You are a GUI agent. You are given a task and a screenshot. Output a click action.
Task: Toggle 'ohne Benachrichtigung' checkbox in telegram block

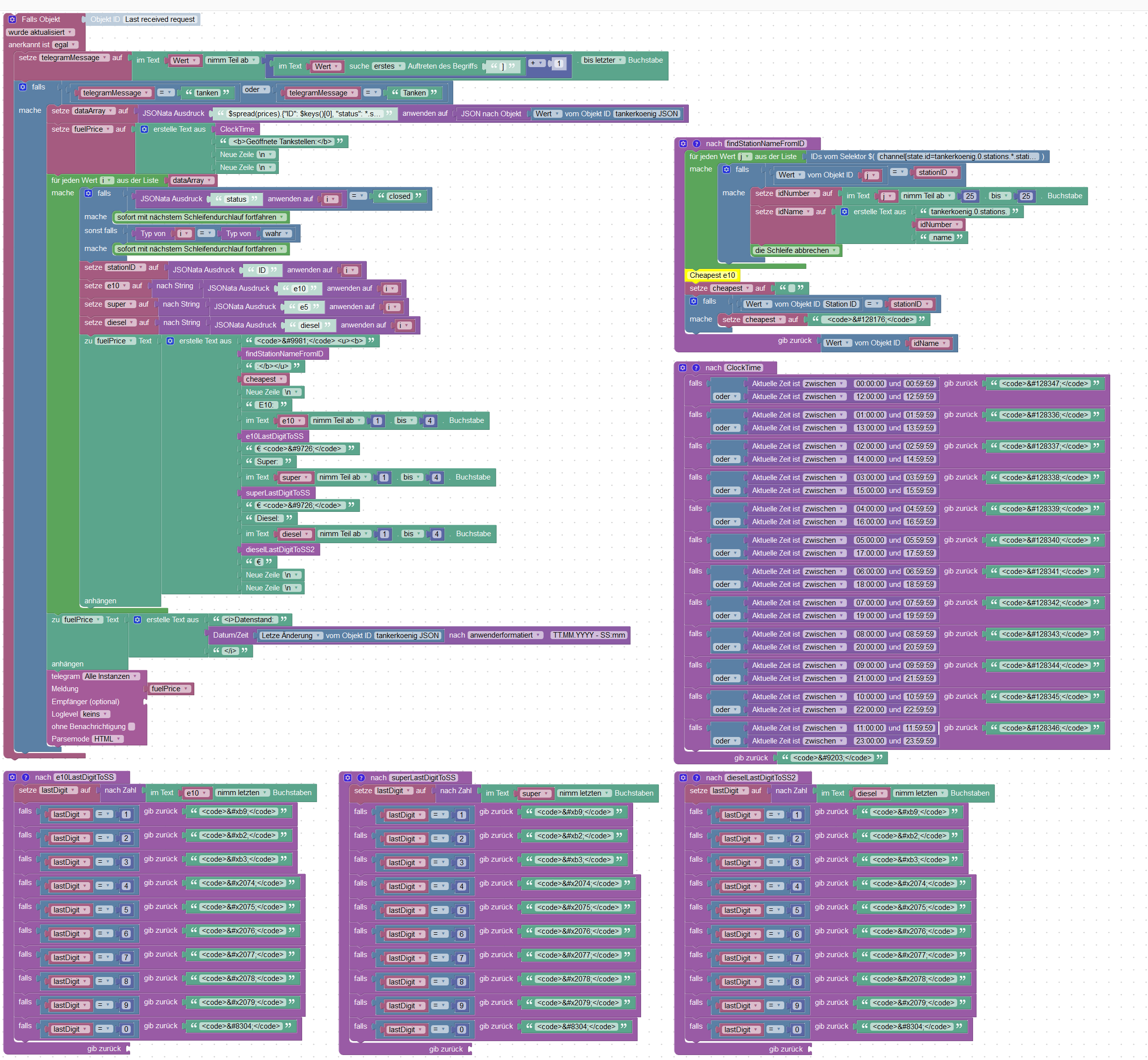(x=131, y=727)
